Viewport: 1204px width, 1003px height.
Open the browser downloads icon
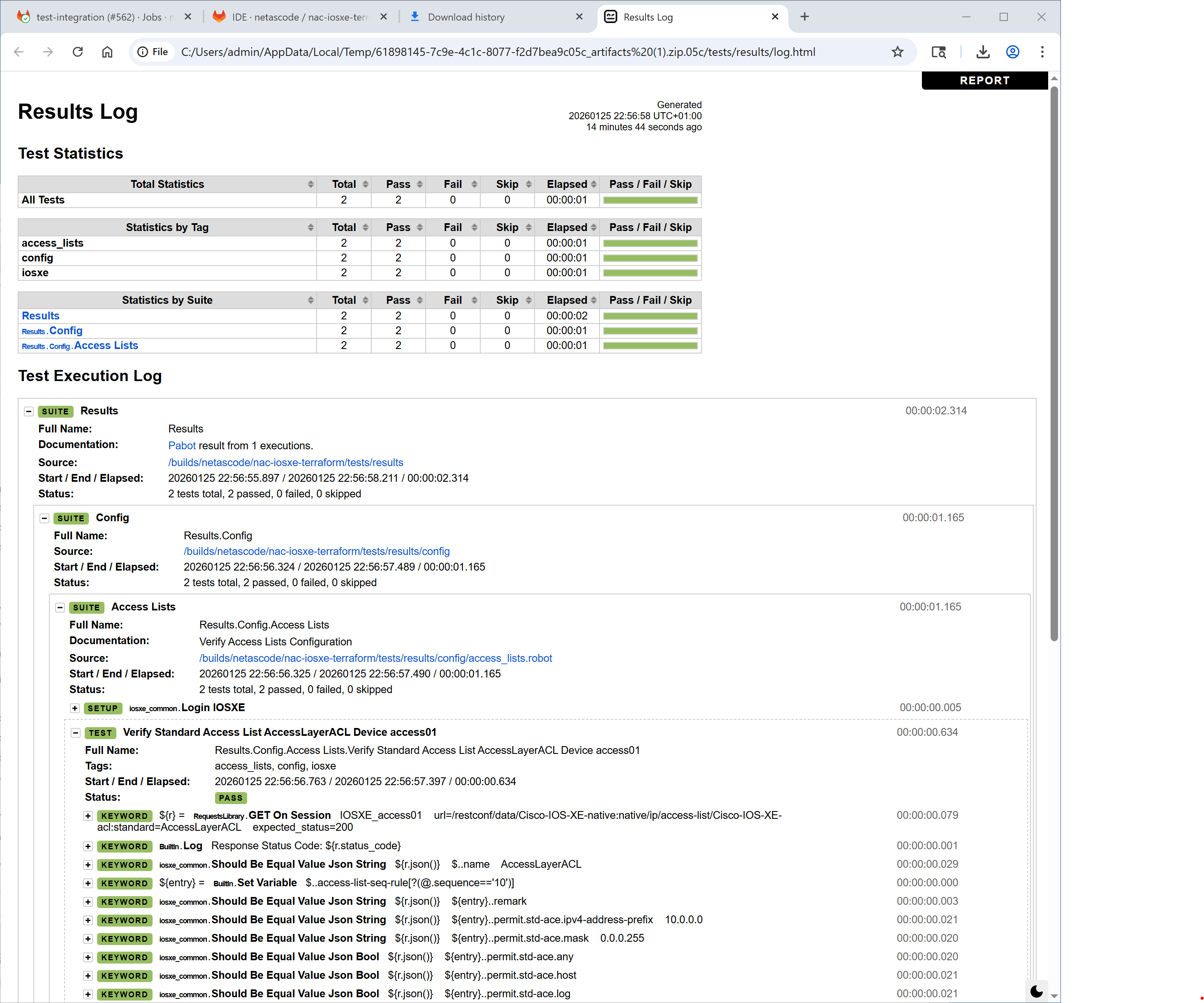[x=983, y=52]
